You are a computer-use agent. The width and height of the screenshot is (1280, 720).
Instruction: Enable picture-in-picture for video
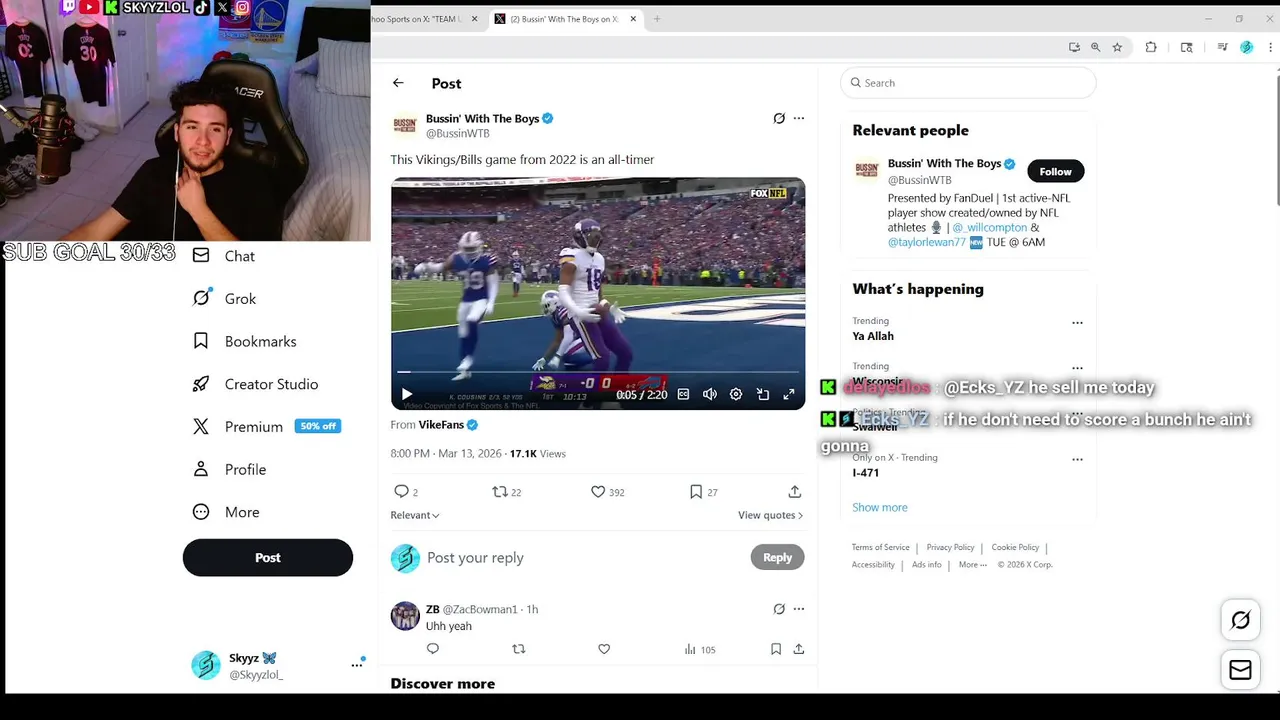pyautogui.click(x=762, y=395)
